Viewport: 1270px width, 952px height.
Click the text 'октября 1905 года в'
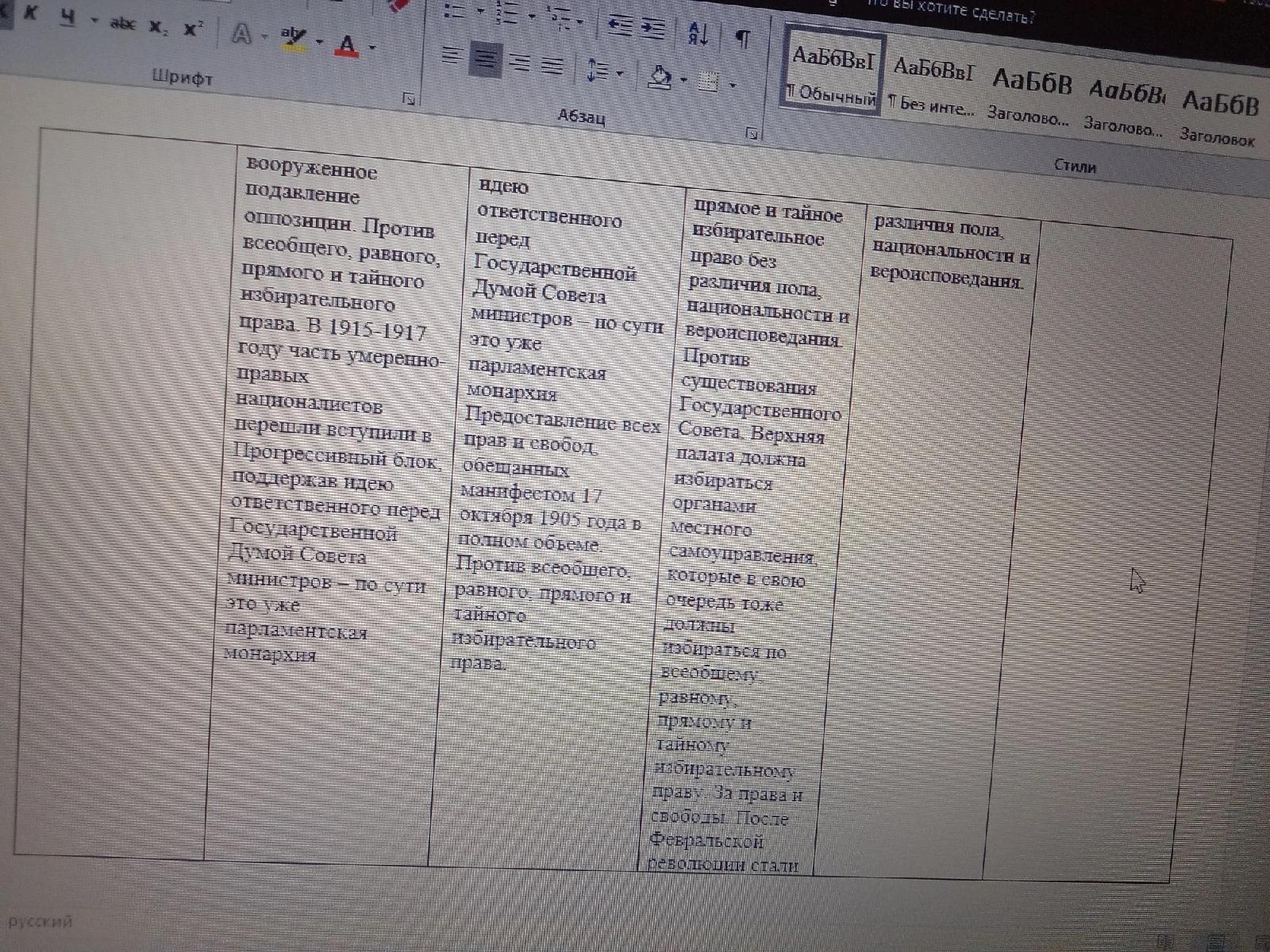(x=550, y=519)
